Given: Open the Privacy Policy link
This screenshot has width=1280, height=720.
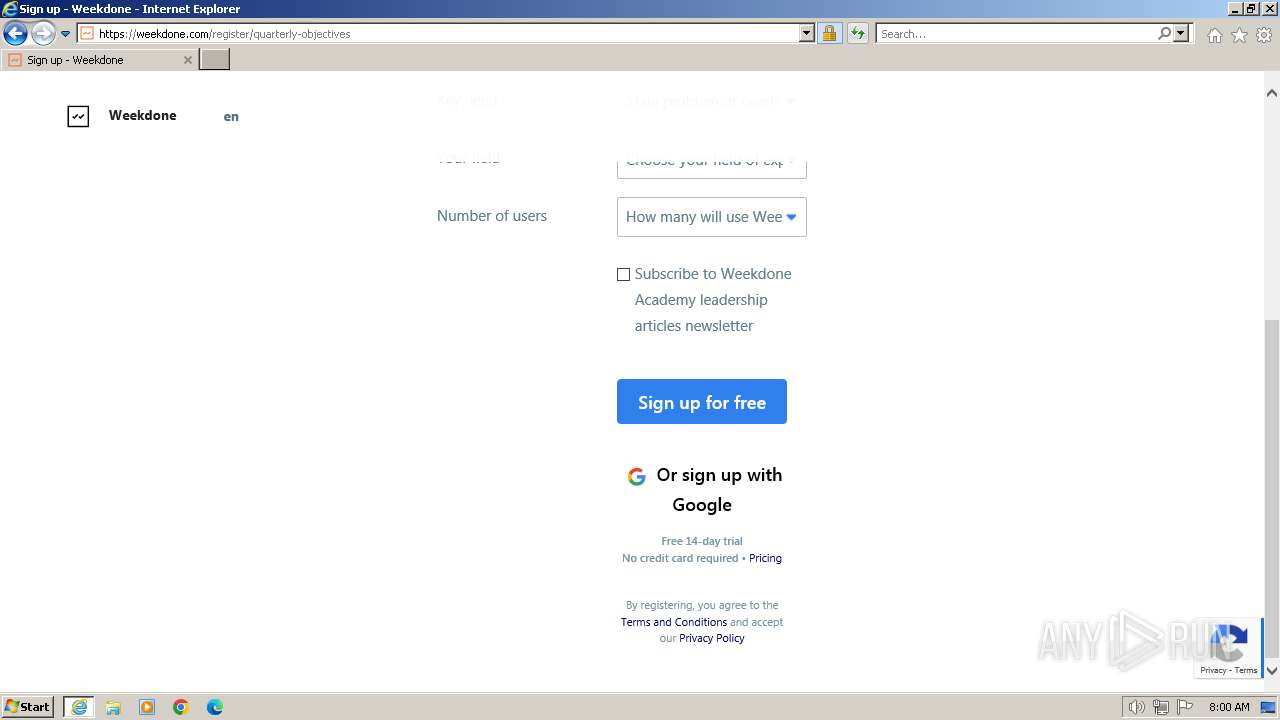Looking at the screenshot, I should [x=711, y=638].
